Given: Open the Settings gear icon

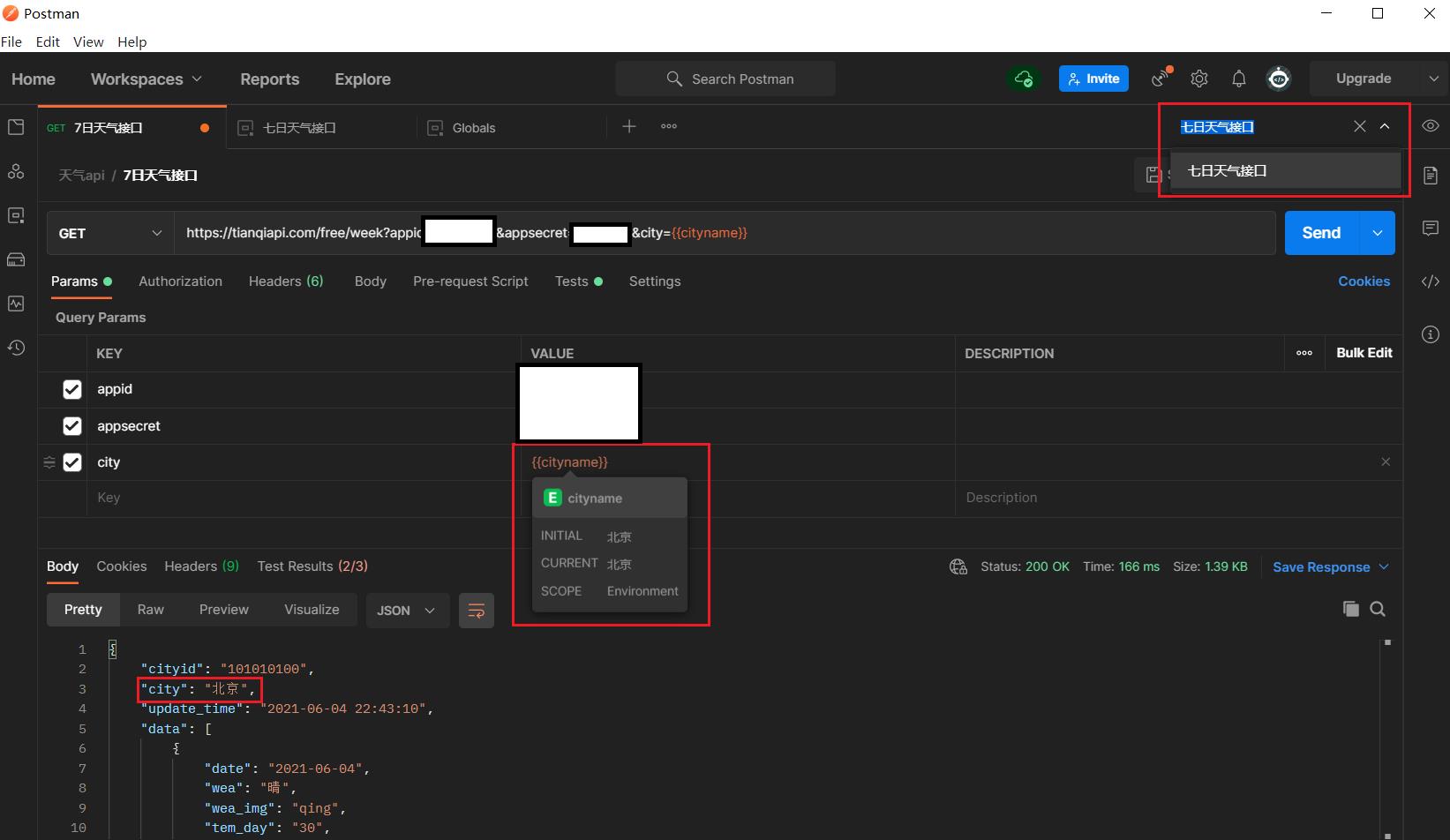Looking at the screenshot, I should coord(1198,79).
